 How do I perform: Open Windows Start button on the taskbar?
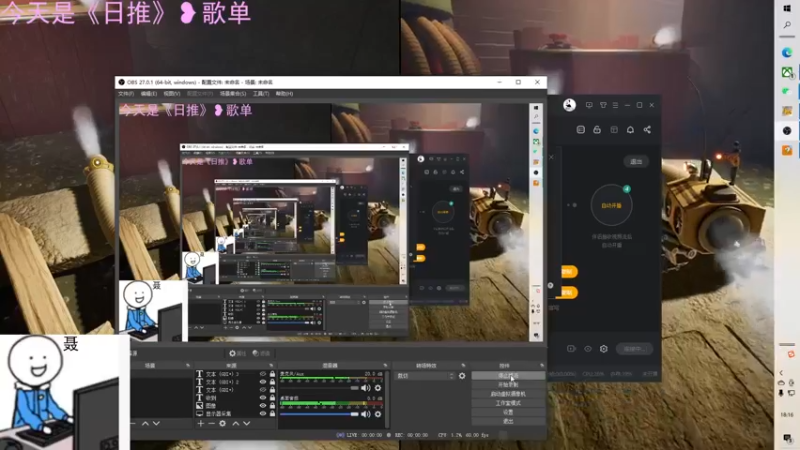pos(787,9)
